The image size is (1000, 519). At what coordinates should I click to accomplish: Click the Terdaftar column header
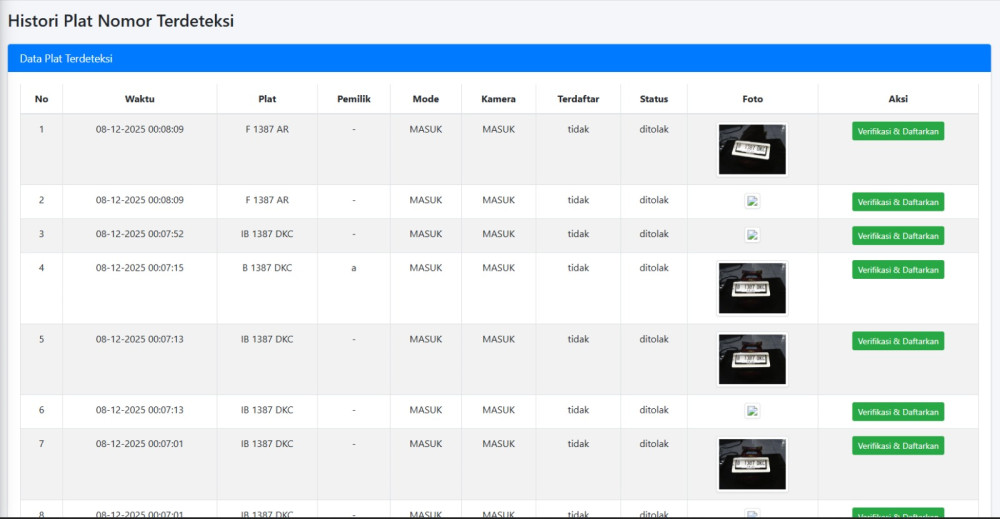(x=578, y=99)
